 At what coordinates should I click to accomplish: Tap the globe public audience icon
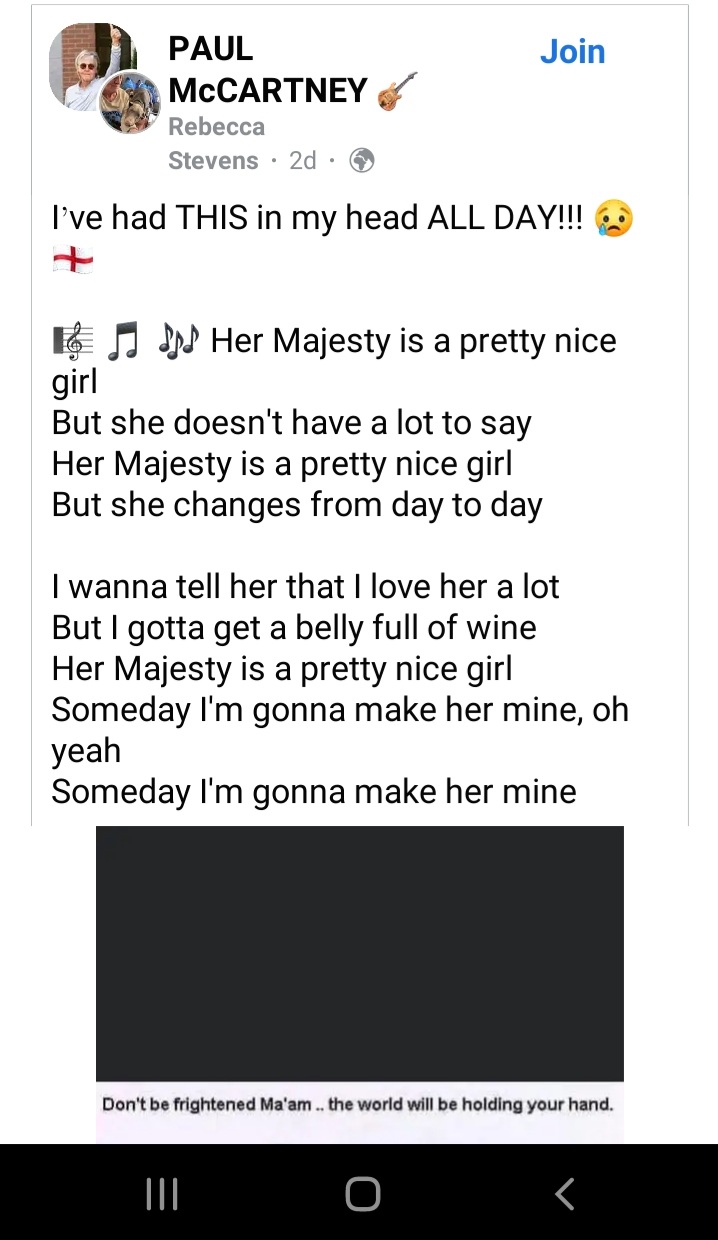click(362, 161)
